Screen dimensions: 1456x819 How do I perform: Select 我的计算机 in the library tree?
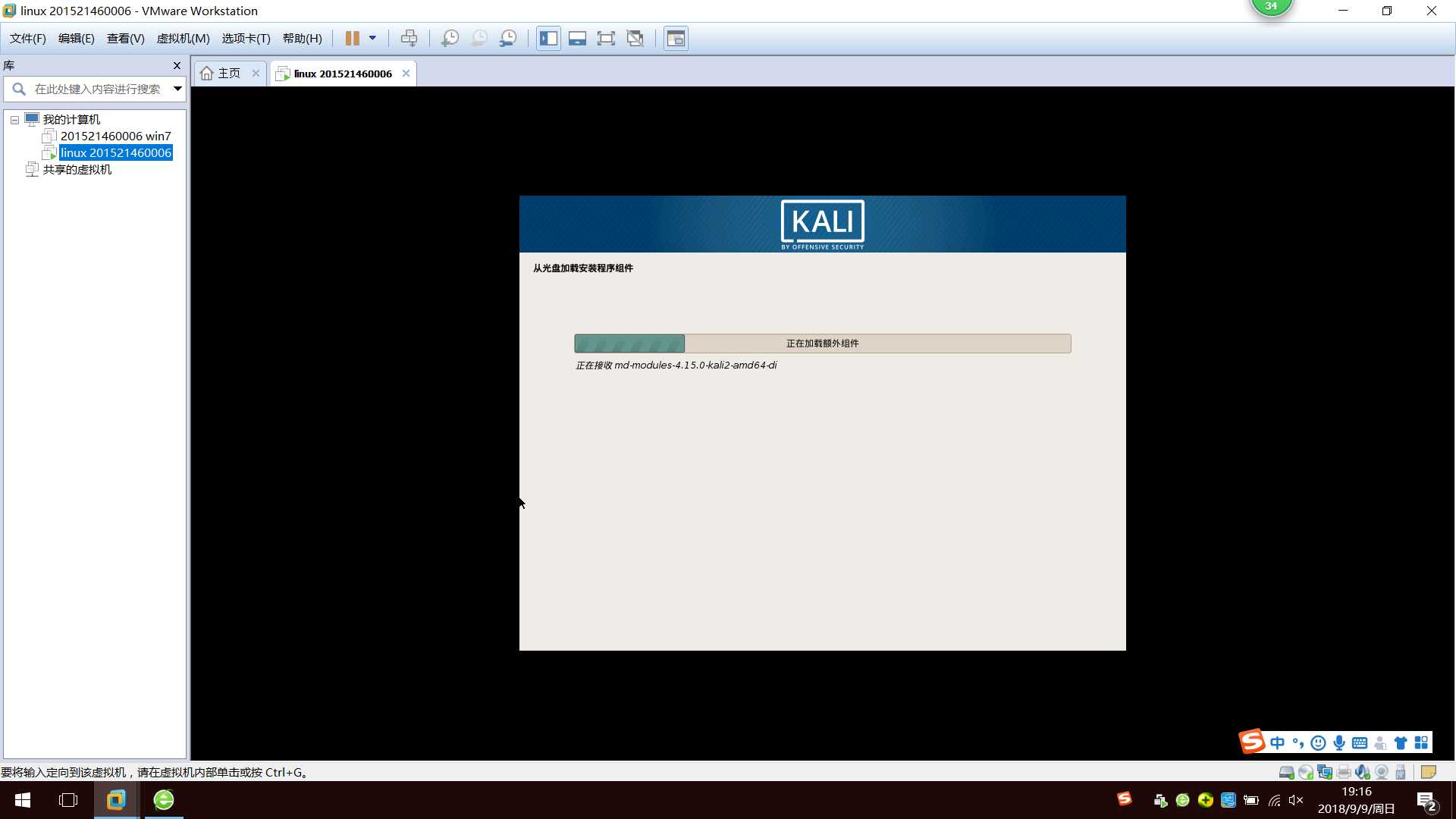(71, 120)
